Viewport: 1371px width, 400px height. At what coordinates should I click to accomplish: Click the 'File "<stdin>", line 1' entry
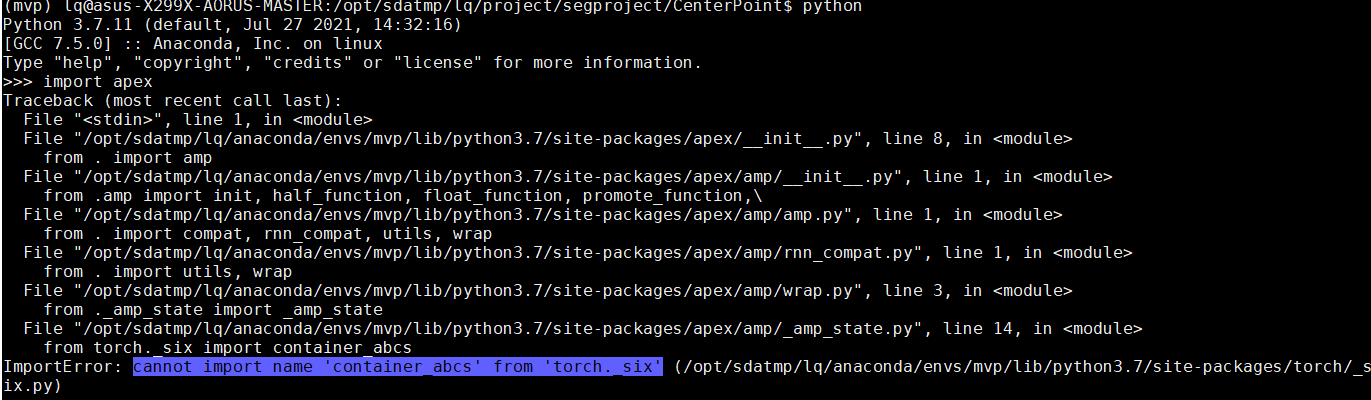pyautogui.click(x=198, y=120)
